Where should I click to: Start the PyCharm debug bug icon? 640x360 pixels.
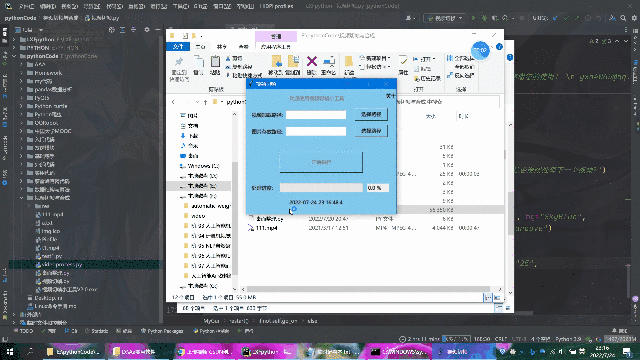click(484, 18)
